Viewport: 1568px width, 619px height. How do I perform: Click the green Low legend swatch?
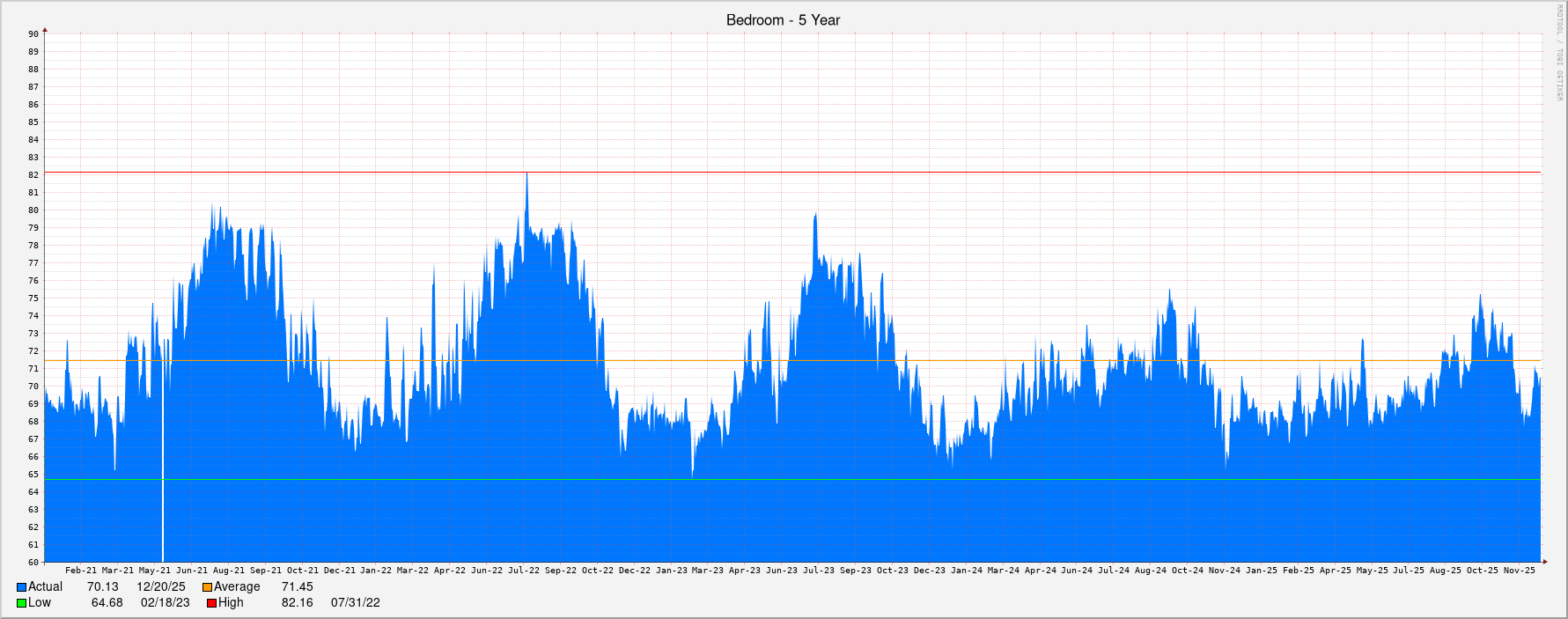pos(21,603)
